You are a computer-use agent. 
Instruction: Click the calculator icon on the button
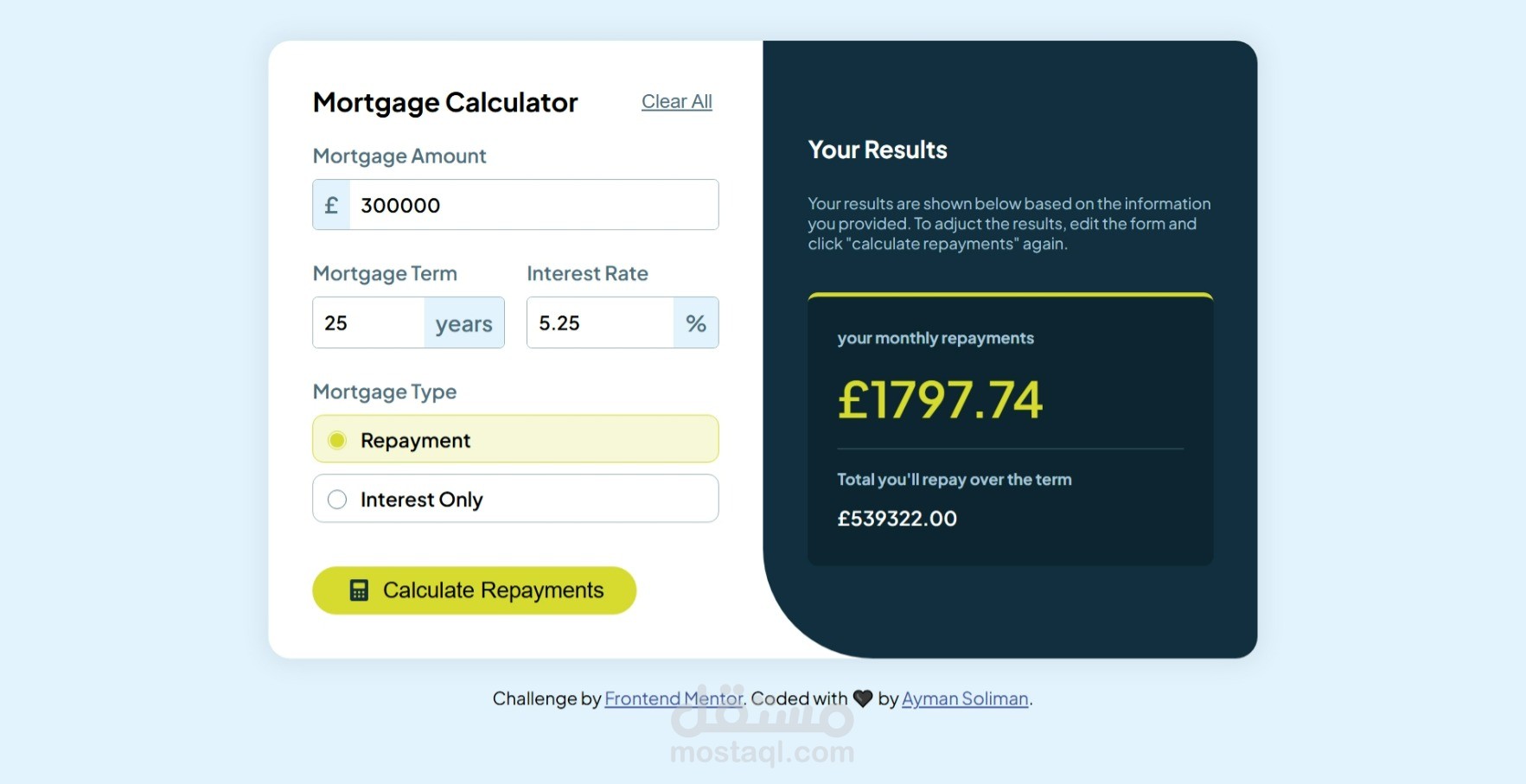[359, 590]
